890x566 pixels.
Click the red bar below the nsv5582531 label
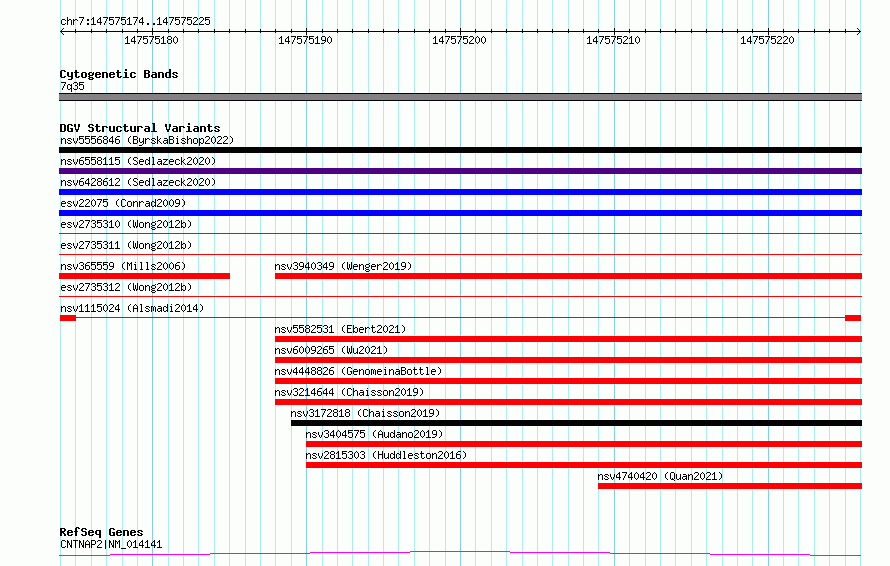568,339
